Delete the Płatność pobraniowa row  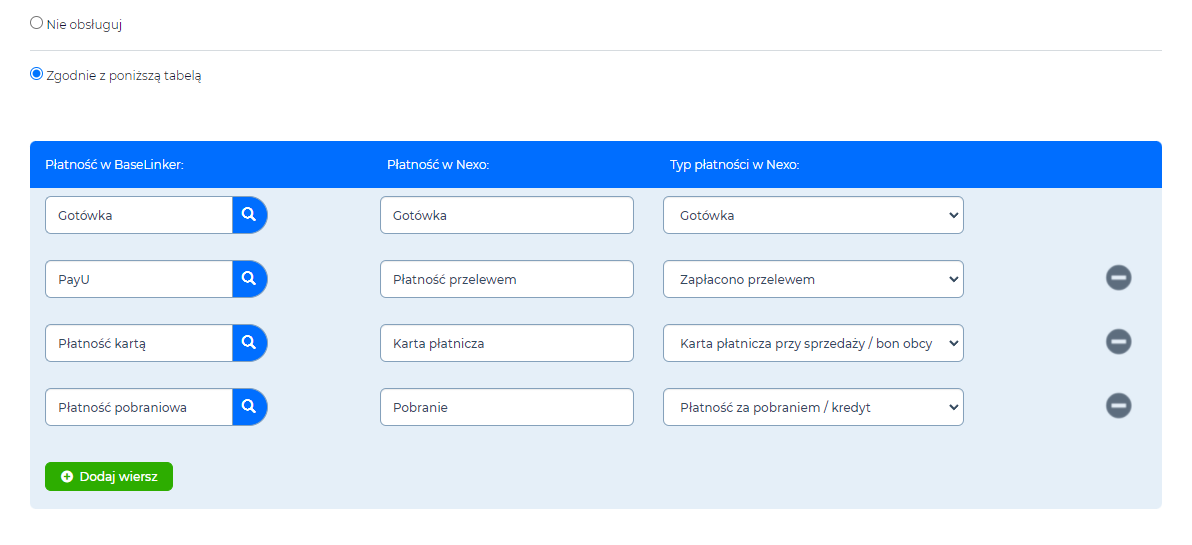tap(1118, 406)
